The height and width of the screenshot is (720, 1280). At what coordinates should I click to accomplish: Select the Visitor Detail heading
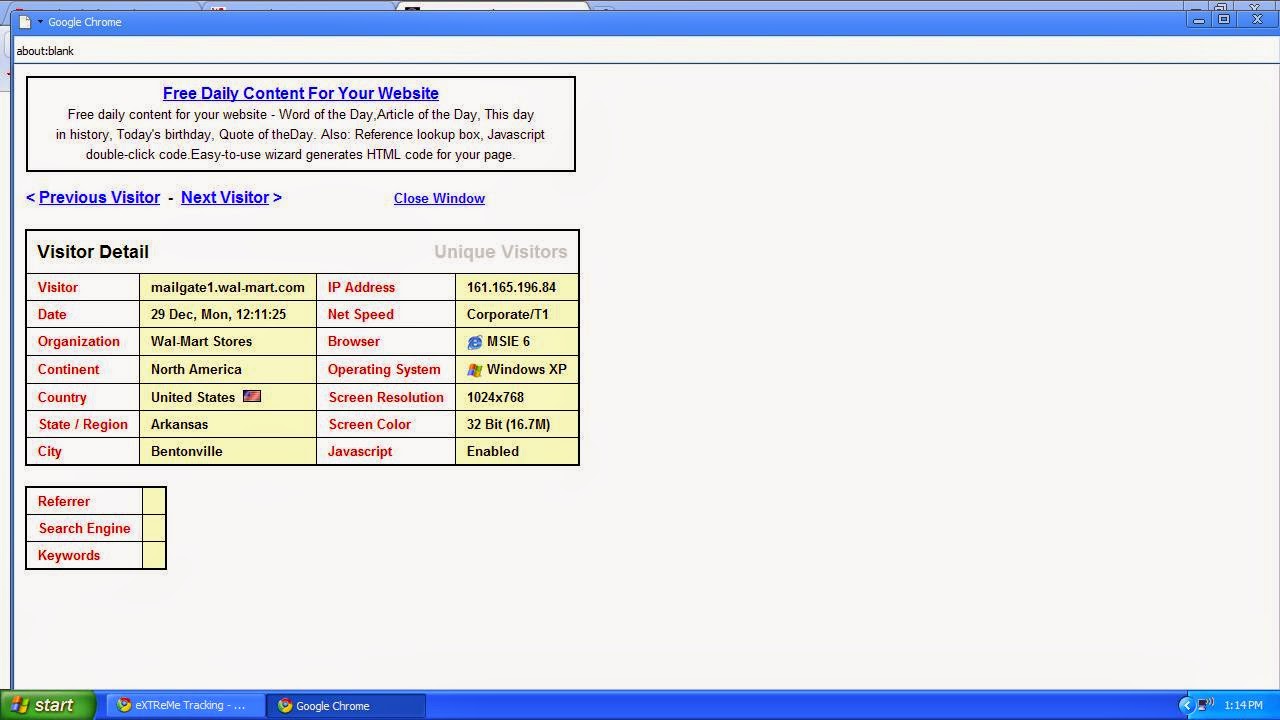pos(93,252)
